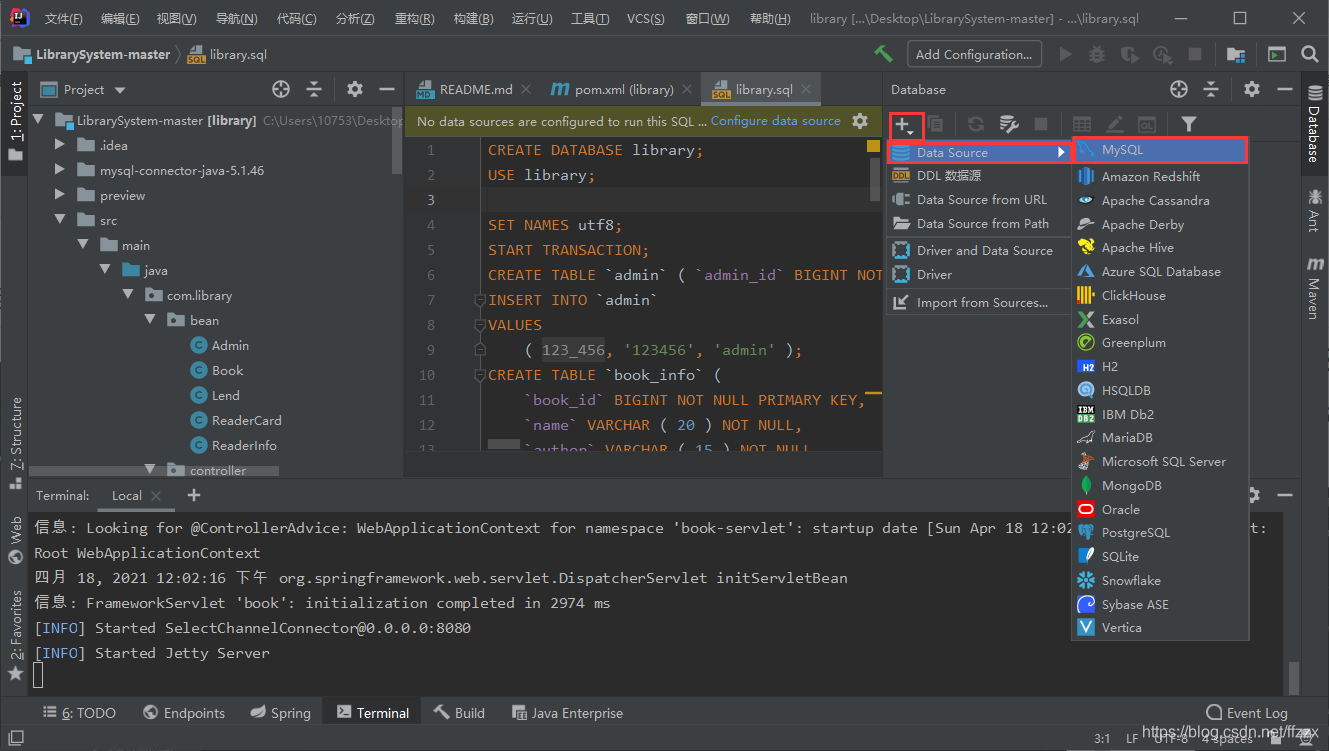Image resolution: width=1329 pixels, height=751 pixels.
Task: Select Data Source from Path
Action: click(978, 224)
